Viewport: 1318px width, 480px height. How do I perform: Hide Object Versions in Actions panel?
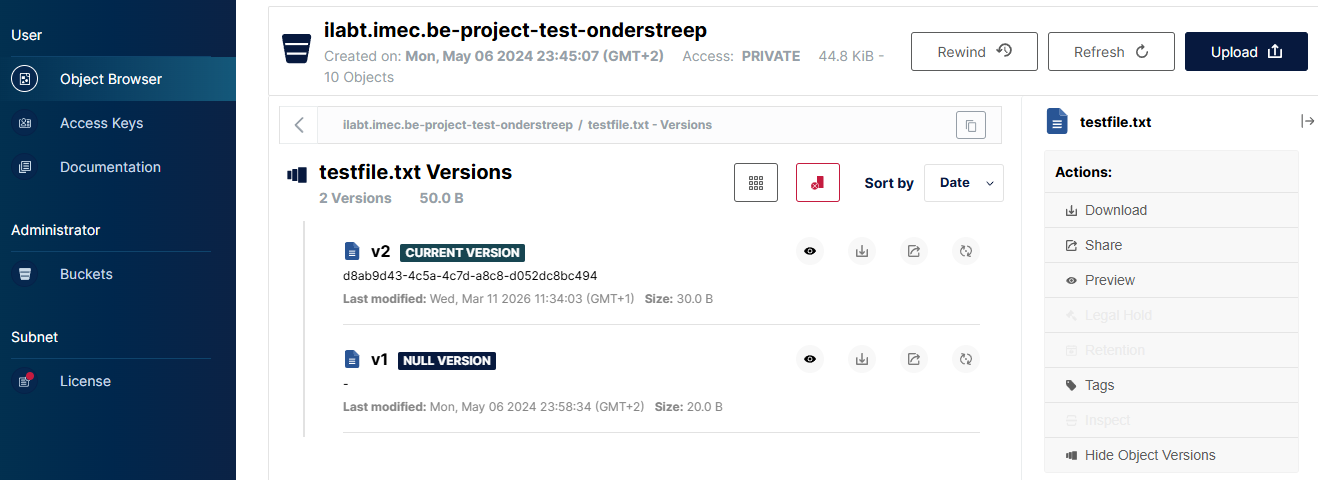(1150, 455)
